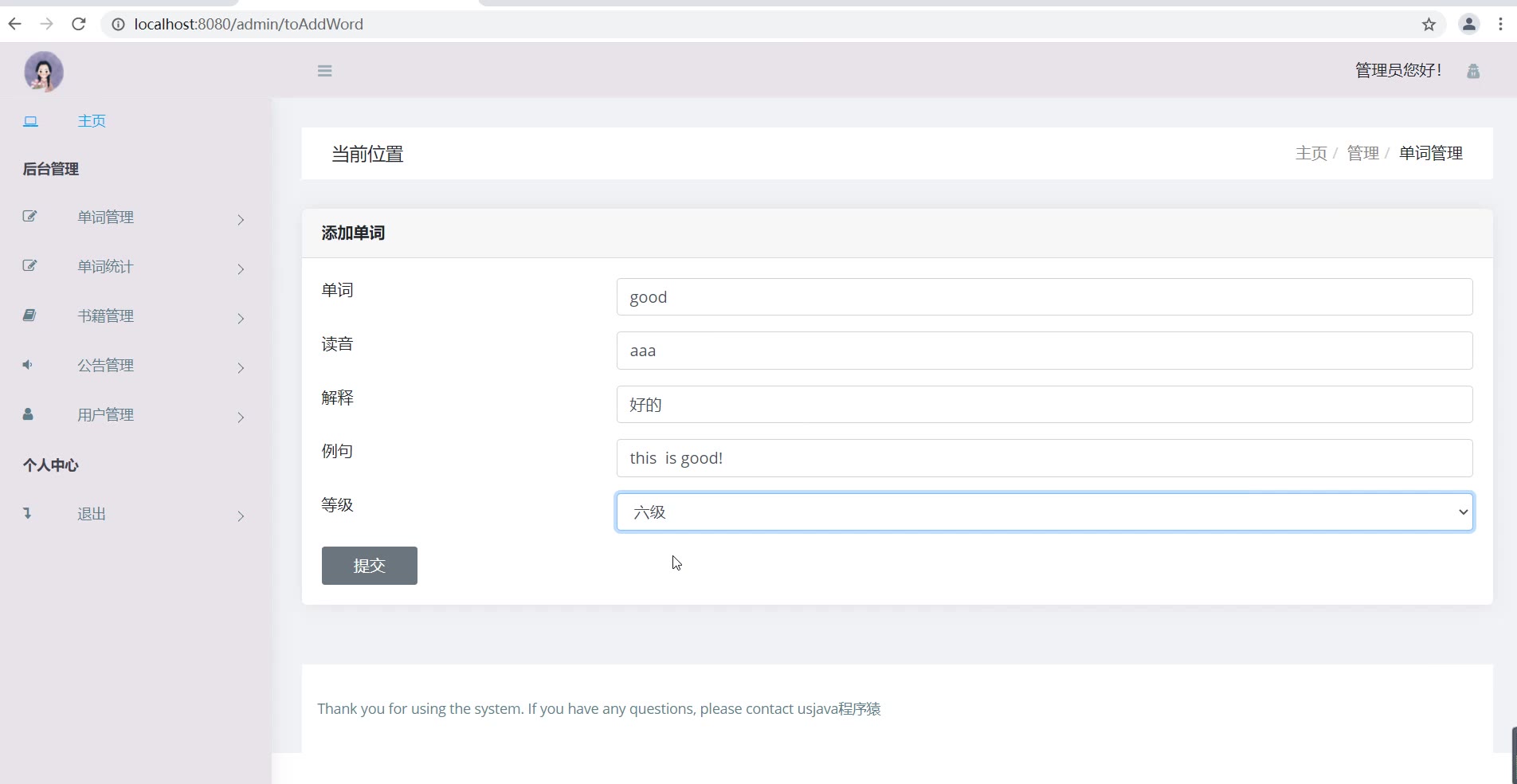1517x784 pixels.
Task: Click the footer thank-you message text
Action: tap(599, 708)
